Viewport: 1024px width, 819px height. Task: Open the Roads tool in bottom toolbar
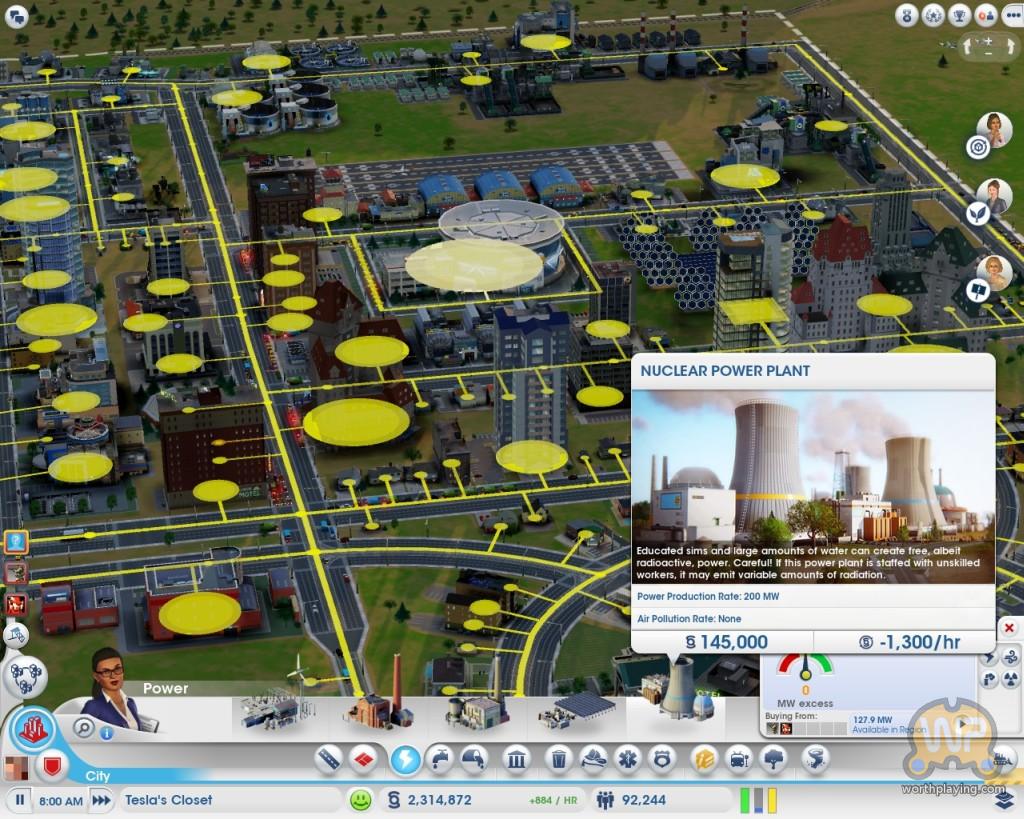coord(330,760)
